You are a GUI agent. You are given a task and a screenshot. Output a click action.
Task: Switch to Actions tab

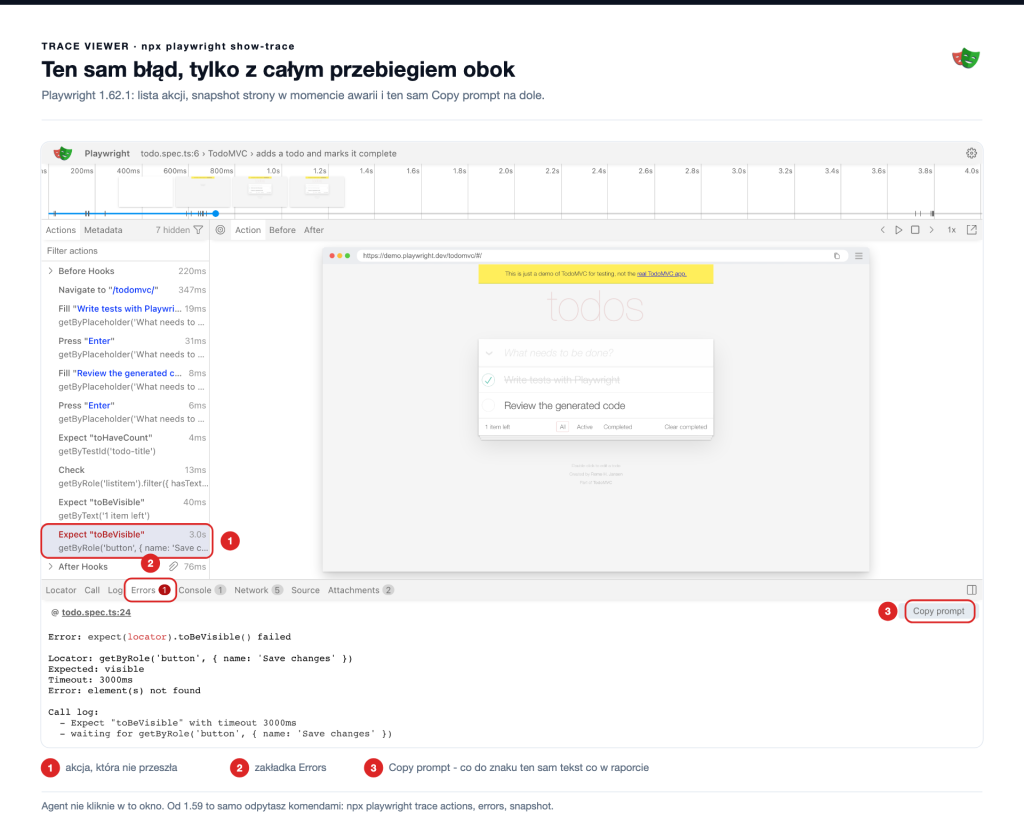61,230
